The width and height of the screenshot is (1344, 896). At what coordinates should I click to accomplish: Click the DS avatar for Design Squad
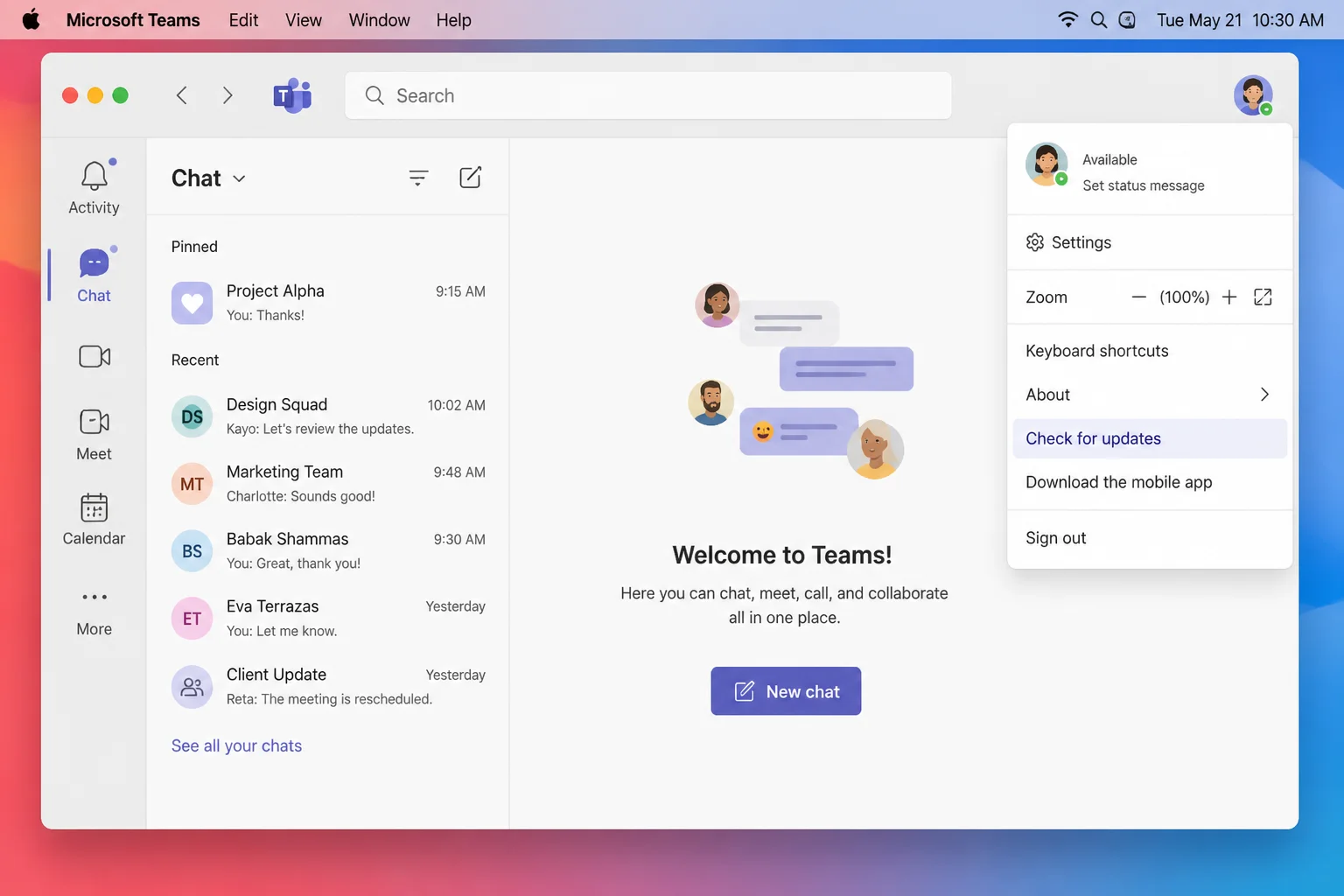(x=192, y=416)
